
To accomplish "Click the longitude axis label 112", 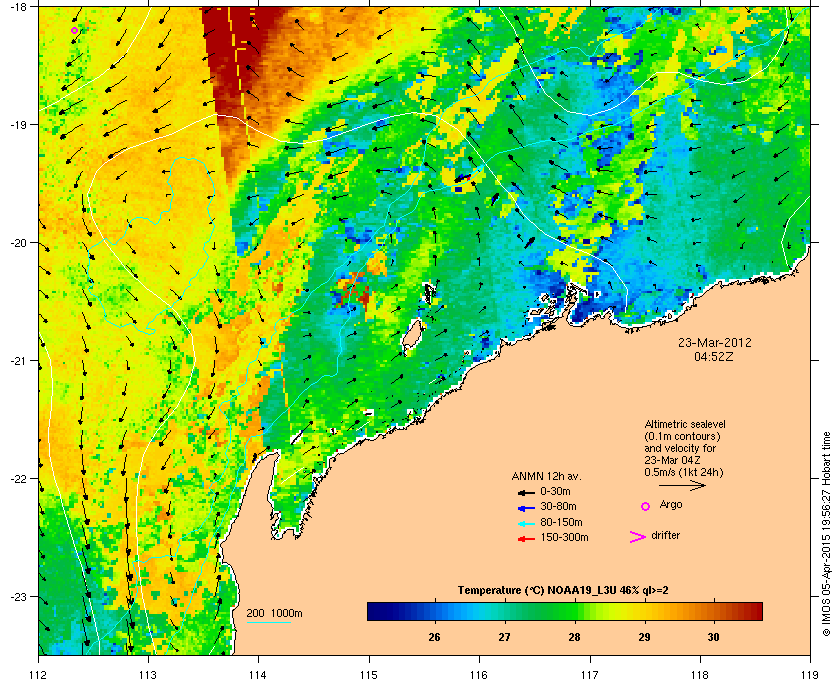I will [x=39, y=674].
